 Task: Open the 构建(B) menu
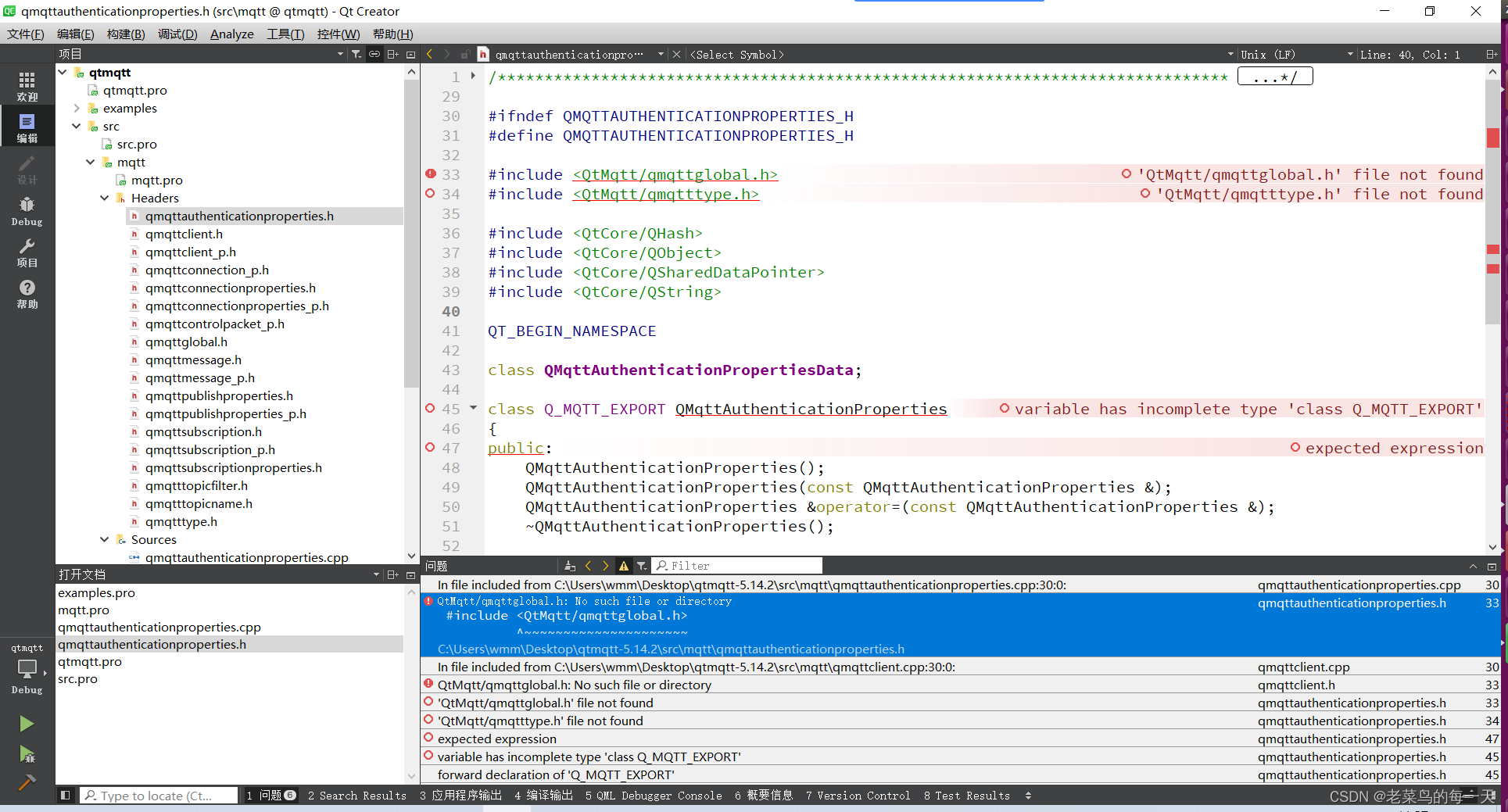point(126,34)
